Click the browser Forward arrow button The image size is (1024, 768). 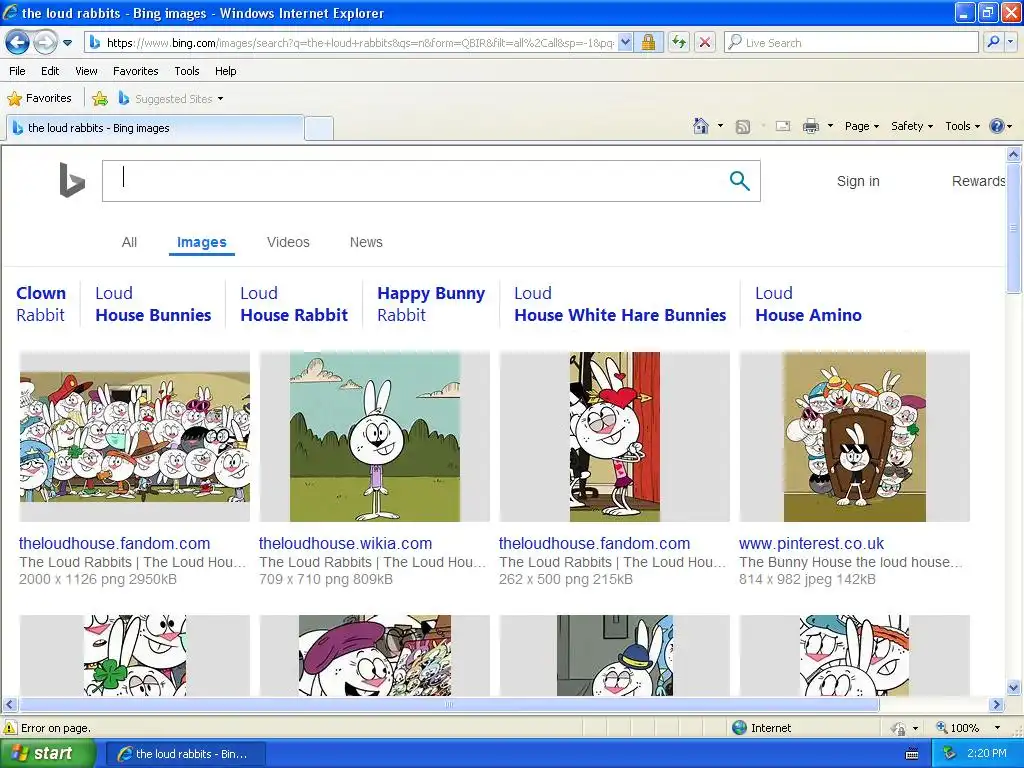tap(44, 42)
